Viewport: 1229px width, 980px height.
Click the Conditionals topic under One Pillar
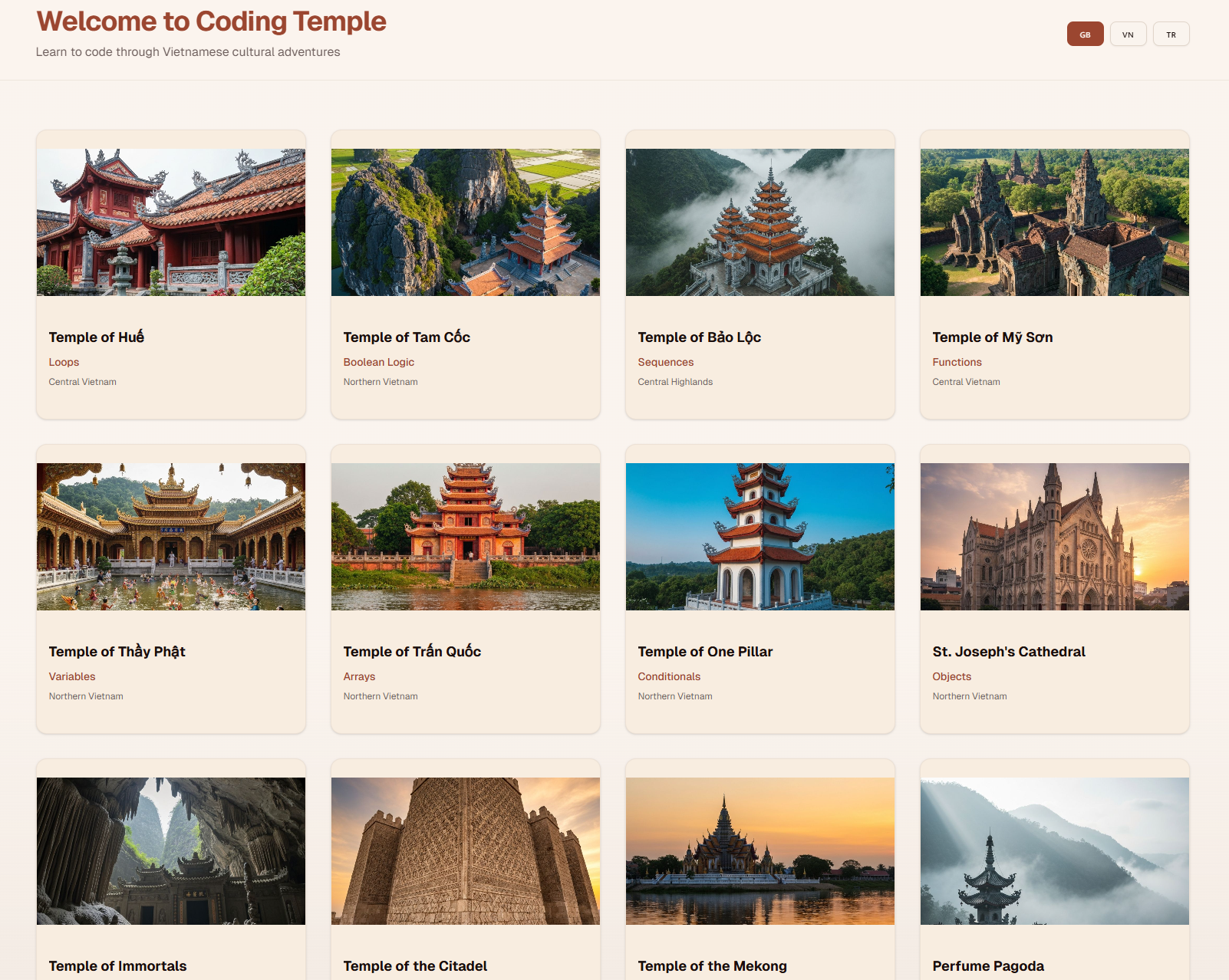point(669,676)
